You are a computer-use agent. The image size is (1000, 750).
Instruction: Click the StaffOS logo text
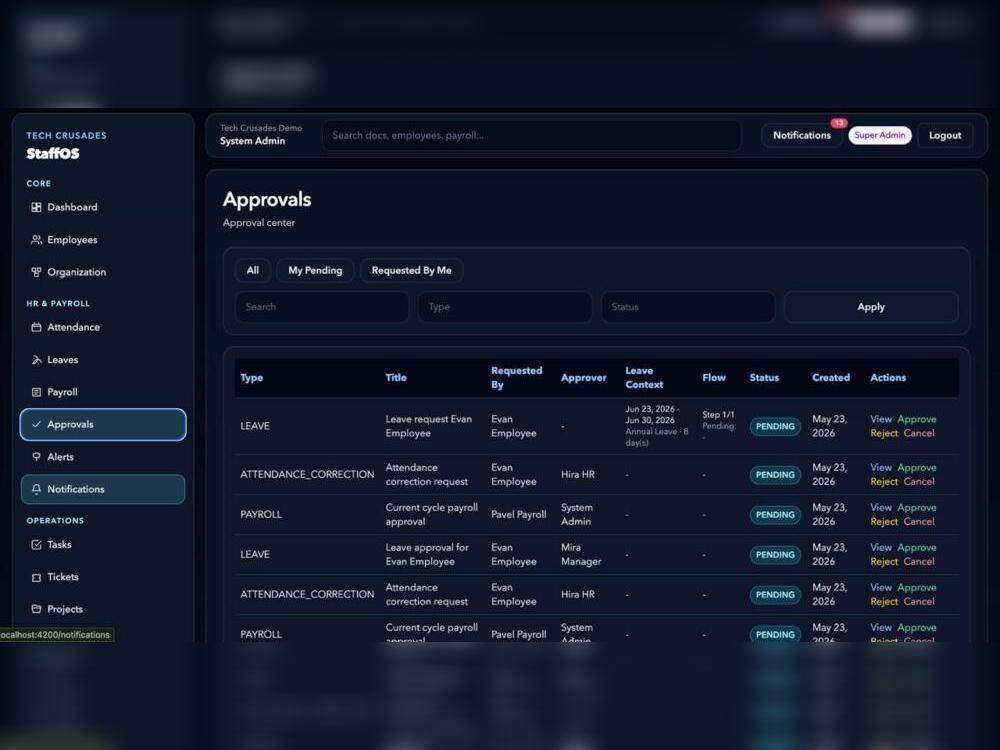[53, 154]
